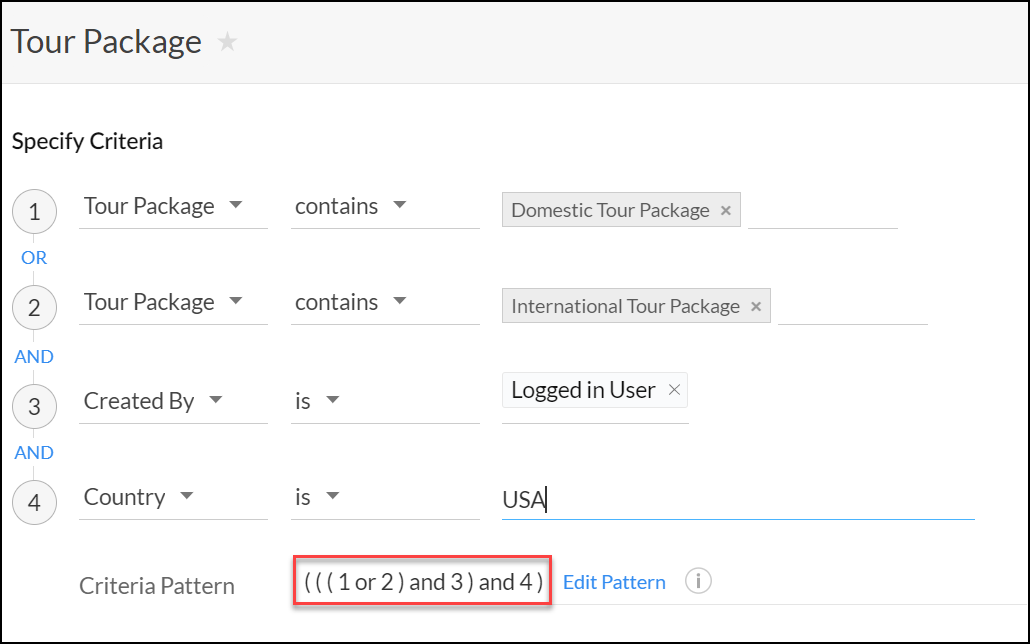This screenshot has width=1030, height=644.
Task: Toggle the AND operator between rows 2 and 3
Action: [x=34, y=356]
